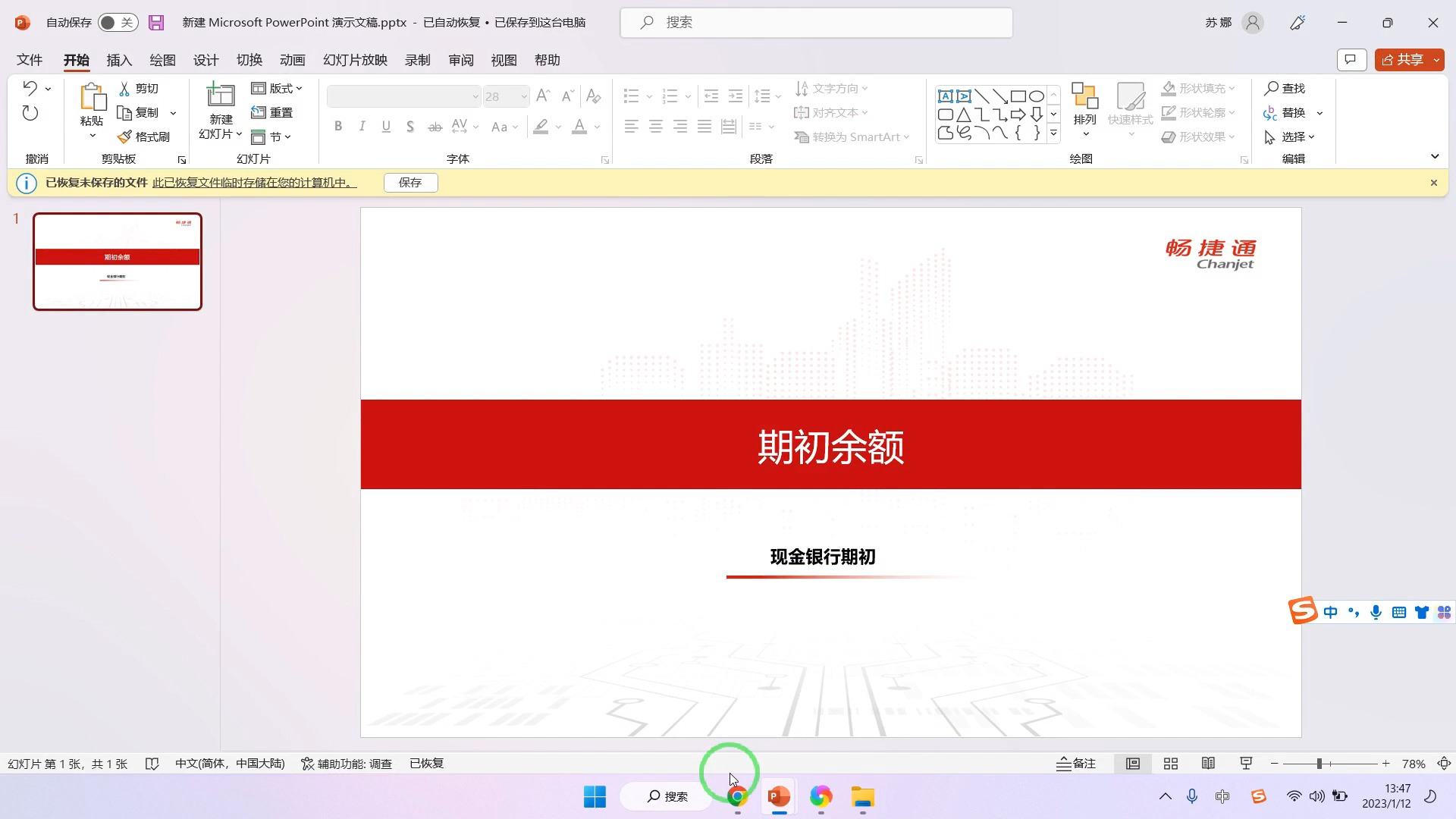
Task: Toggle bold formatting
Action: pyautogui.click(x=338, y=126)
